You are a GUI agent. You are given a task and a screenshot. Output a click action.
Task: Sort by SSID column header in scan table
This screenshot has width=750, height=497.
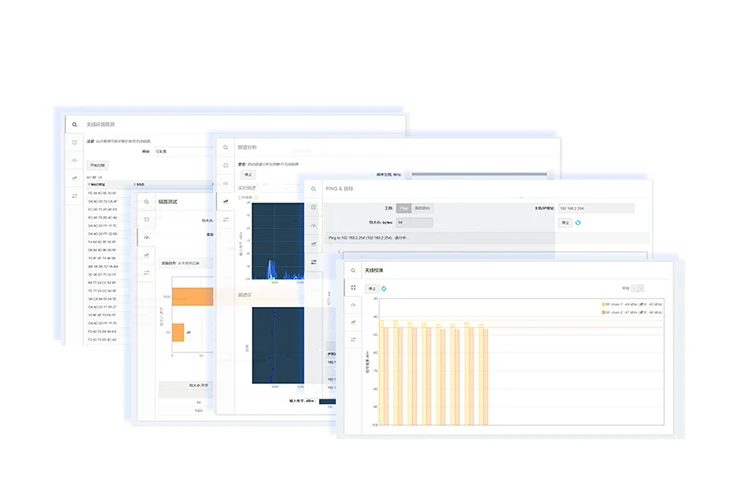(x=140, y=184)
